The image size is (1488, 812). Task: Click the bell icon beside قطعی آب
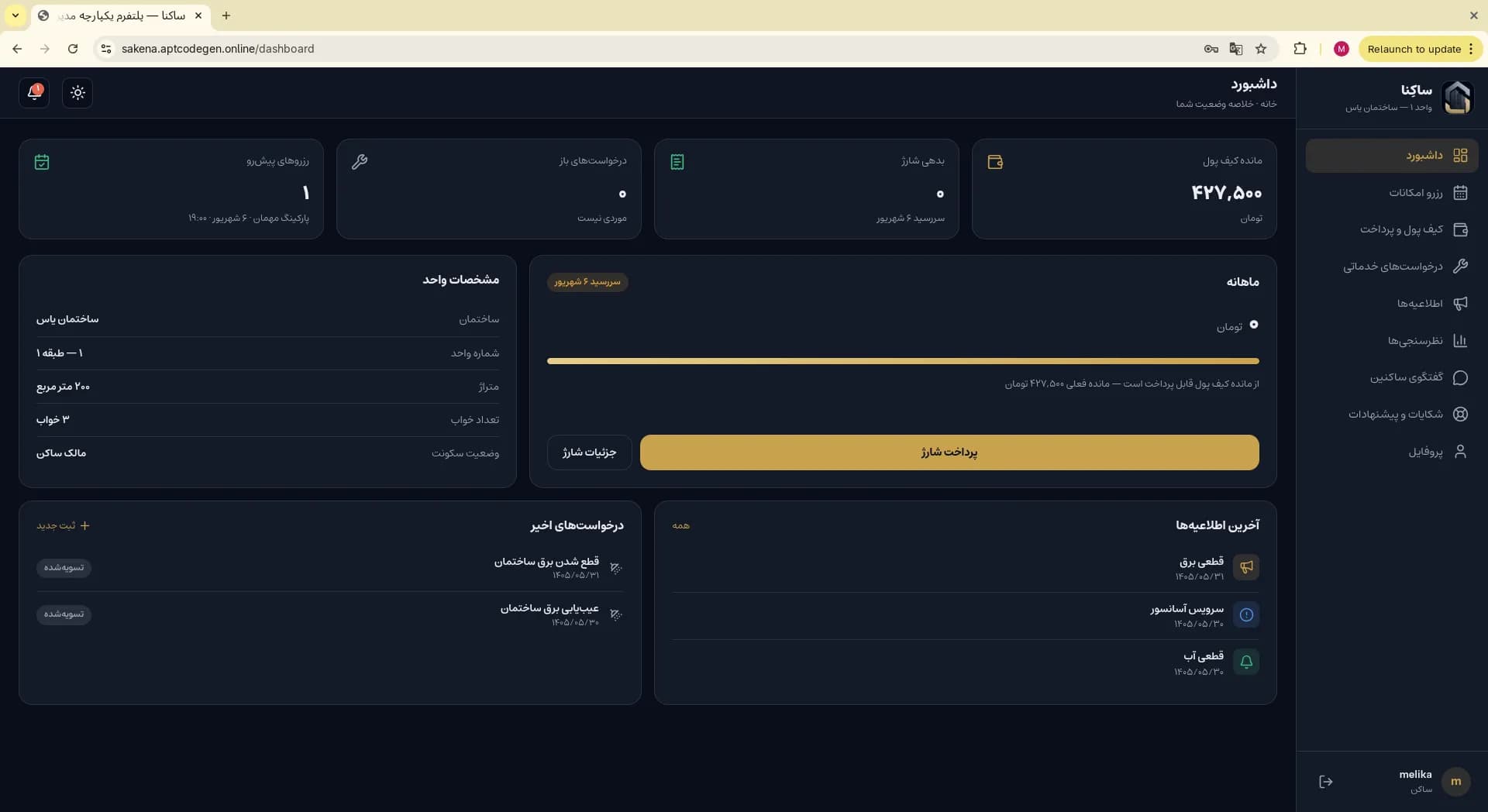1246,662
